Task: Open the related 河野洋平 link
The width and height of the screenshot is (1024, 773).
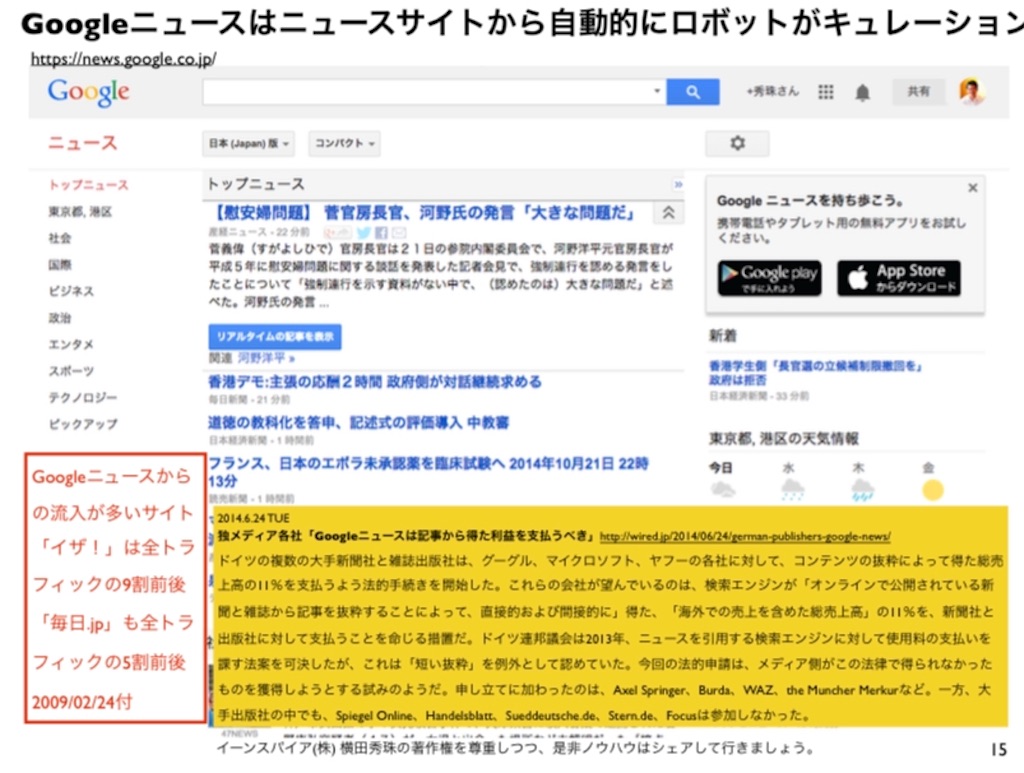Action: tap(266, 358)
